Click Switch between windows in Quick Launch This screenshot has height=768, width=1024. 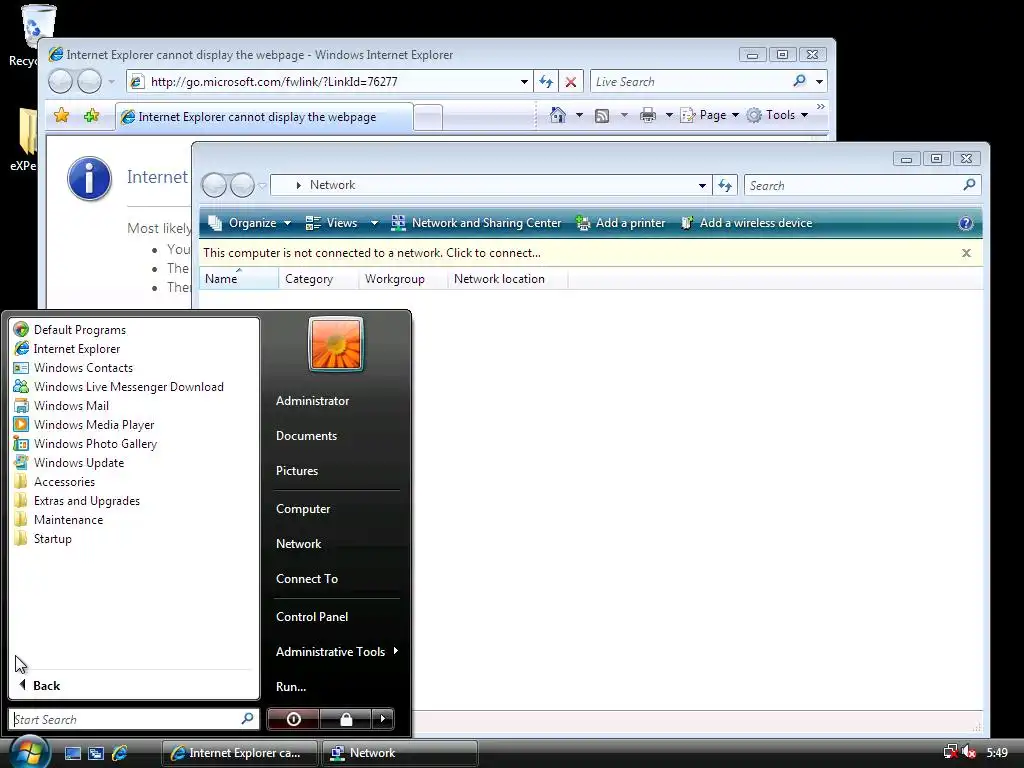point(96,753)
